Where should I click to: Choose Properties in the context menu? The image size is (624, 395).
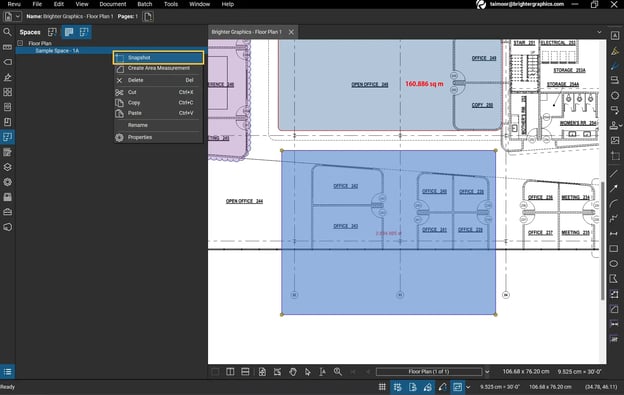coord(158,137)
